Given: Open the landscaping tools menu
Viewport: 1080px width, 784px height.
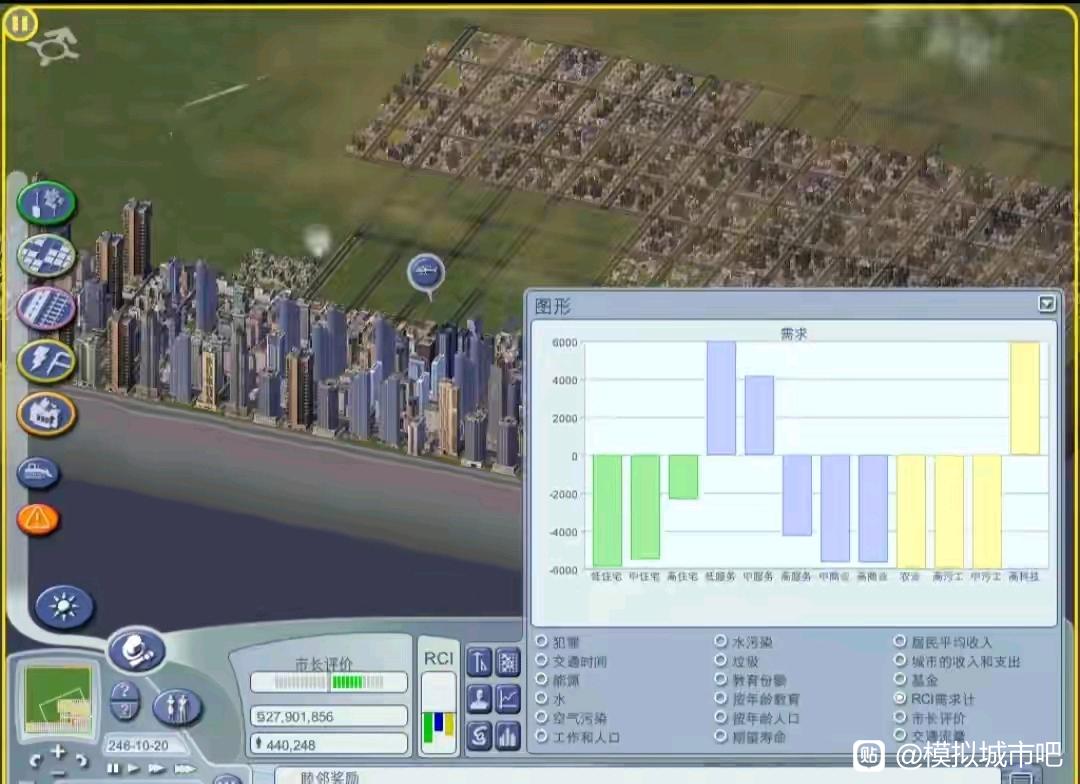Looking at the screenshot, I should tap(46, 203).
